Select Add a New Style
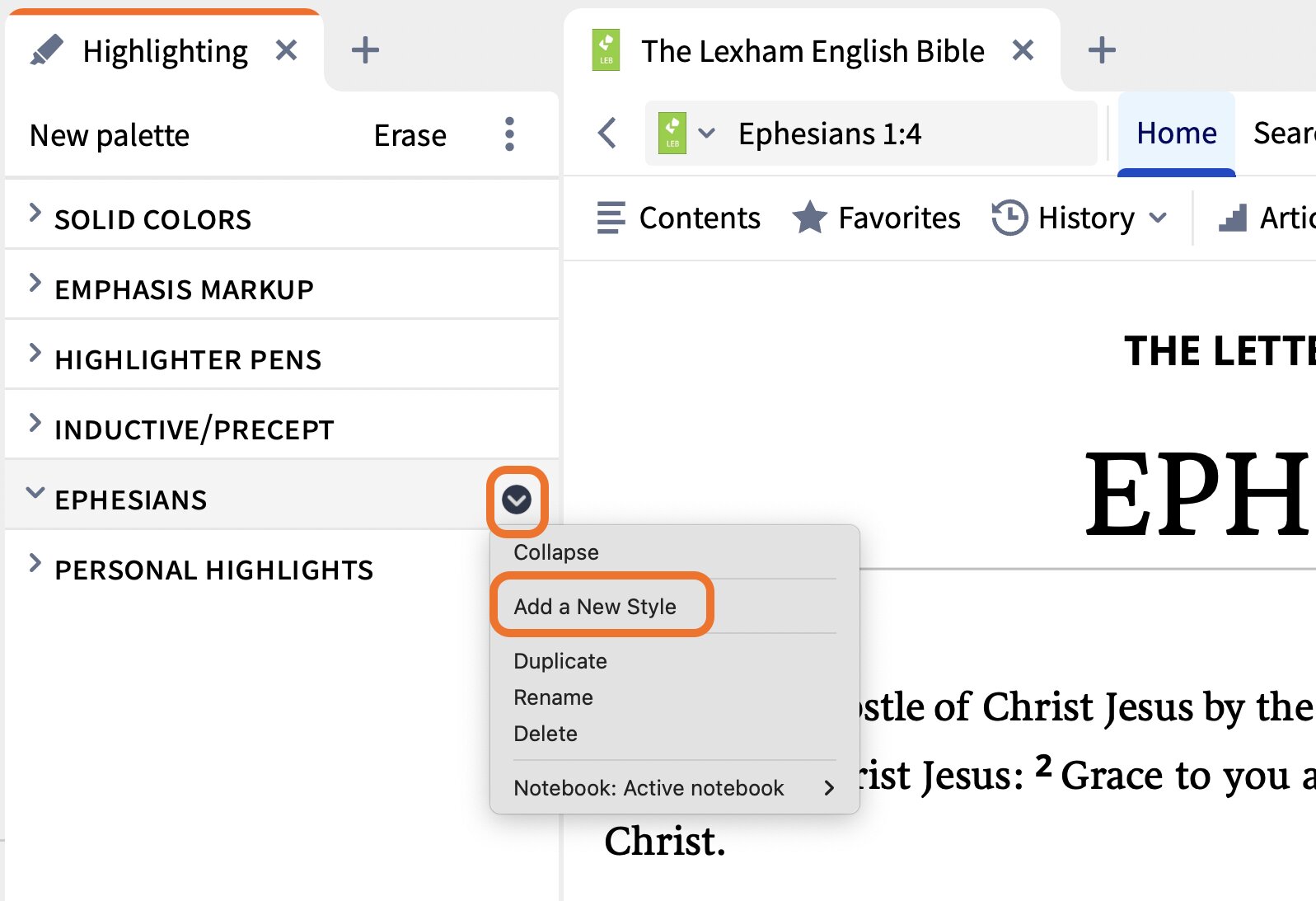Viewport: 1316px width, 901px height. click(595, 607)
